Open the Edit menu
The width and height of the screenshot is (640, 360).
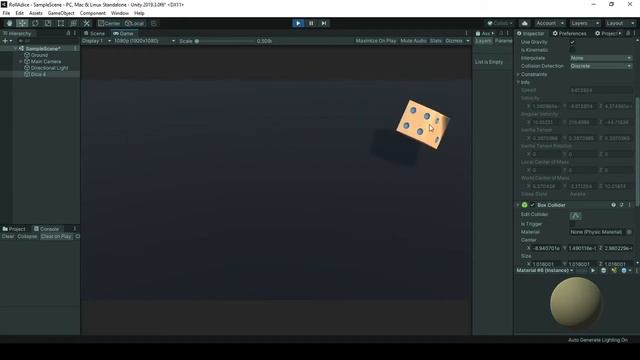coord(19,13)
